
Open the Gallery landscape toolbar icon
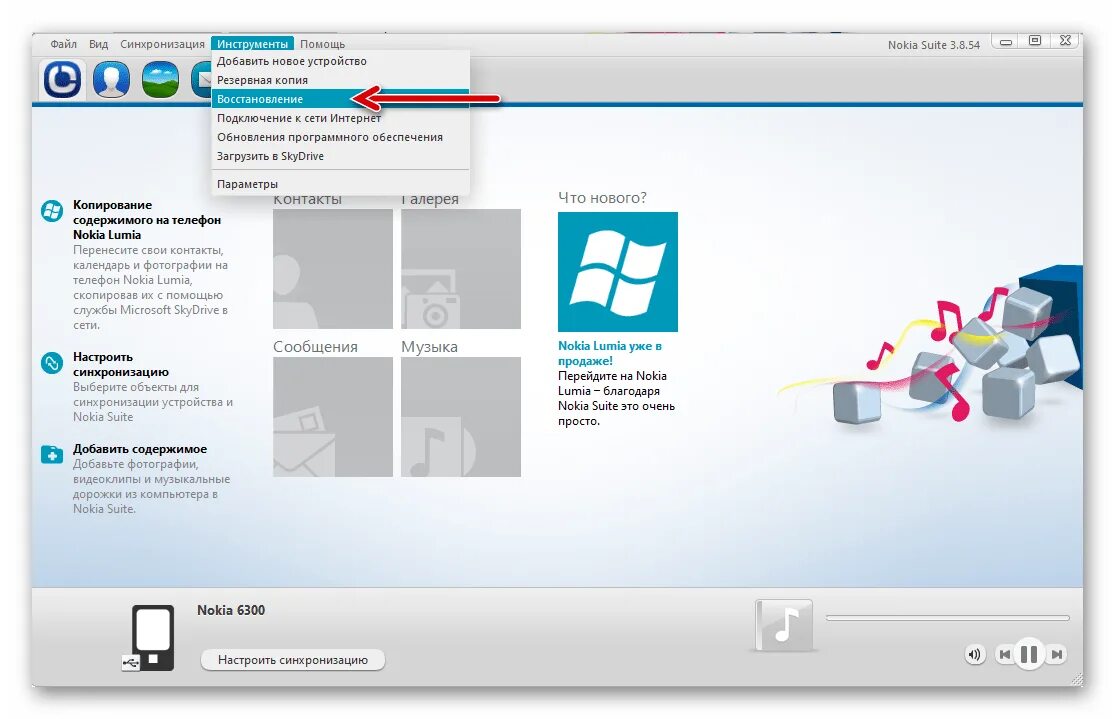(160, 78)
